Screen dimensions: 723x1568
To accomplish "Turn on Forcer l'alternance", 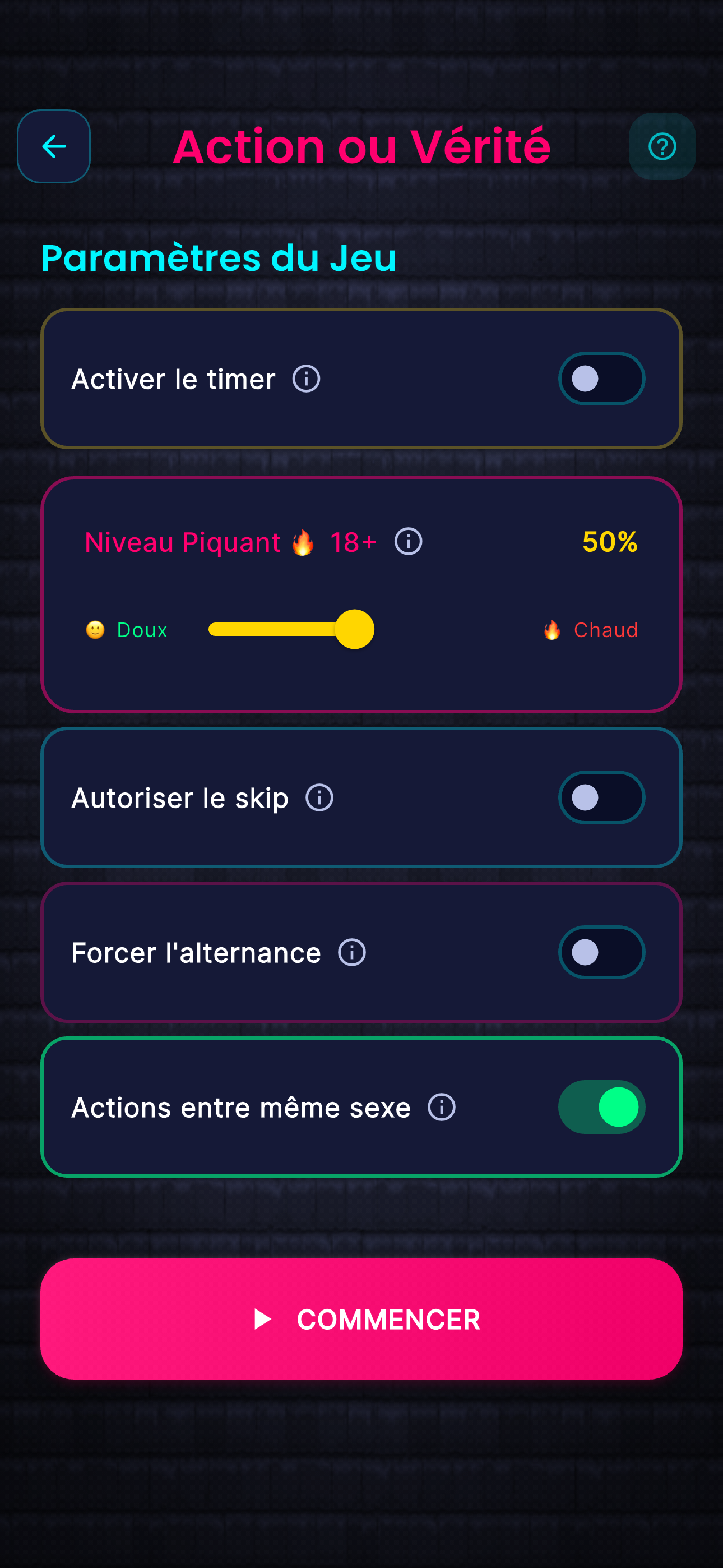I will click(601, 952).
